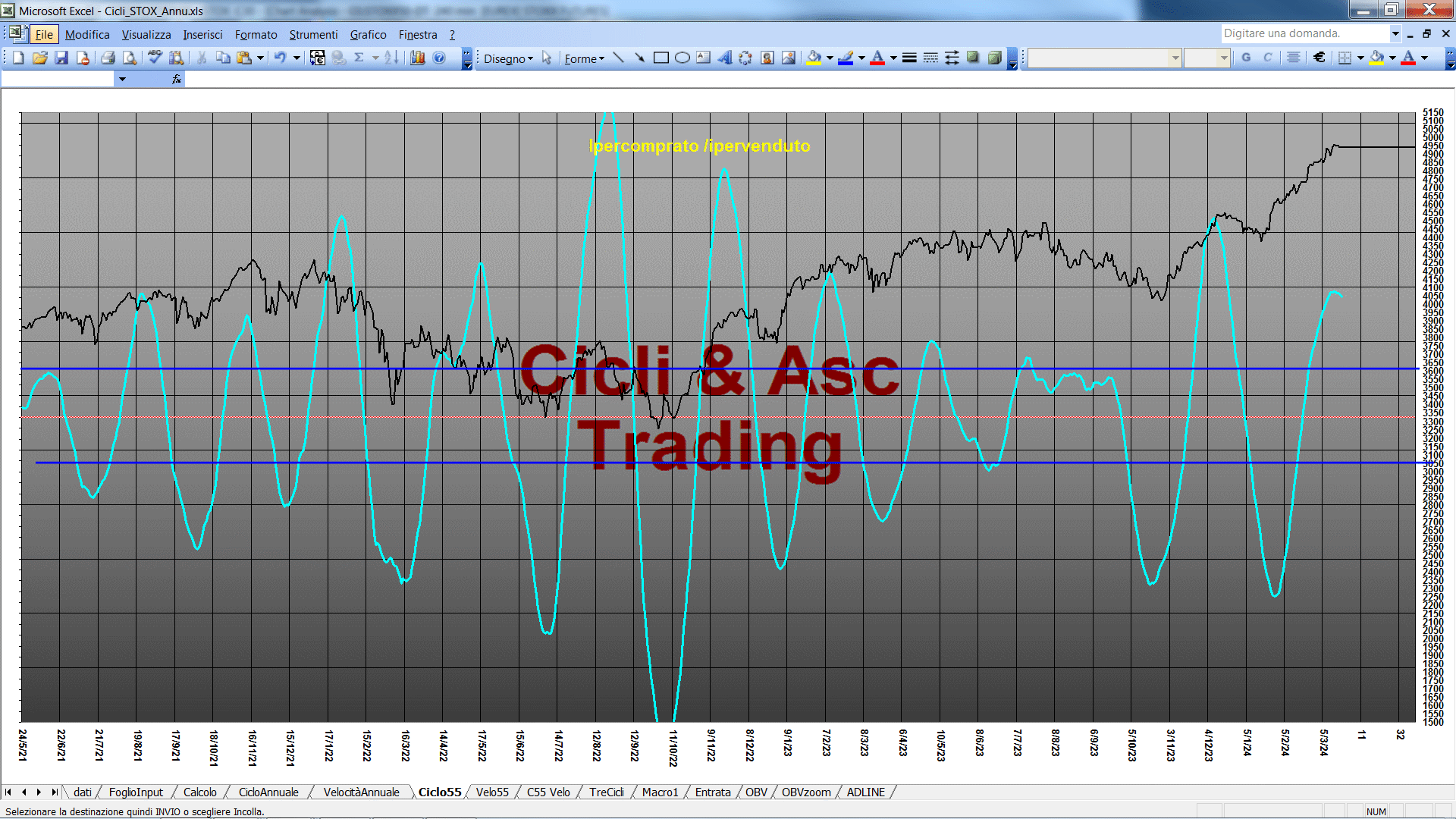Select the Ipercomprato /ipervenduto chart title

[x=699, y=146]
